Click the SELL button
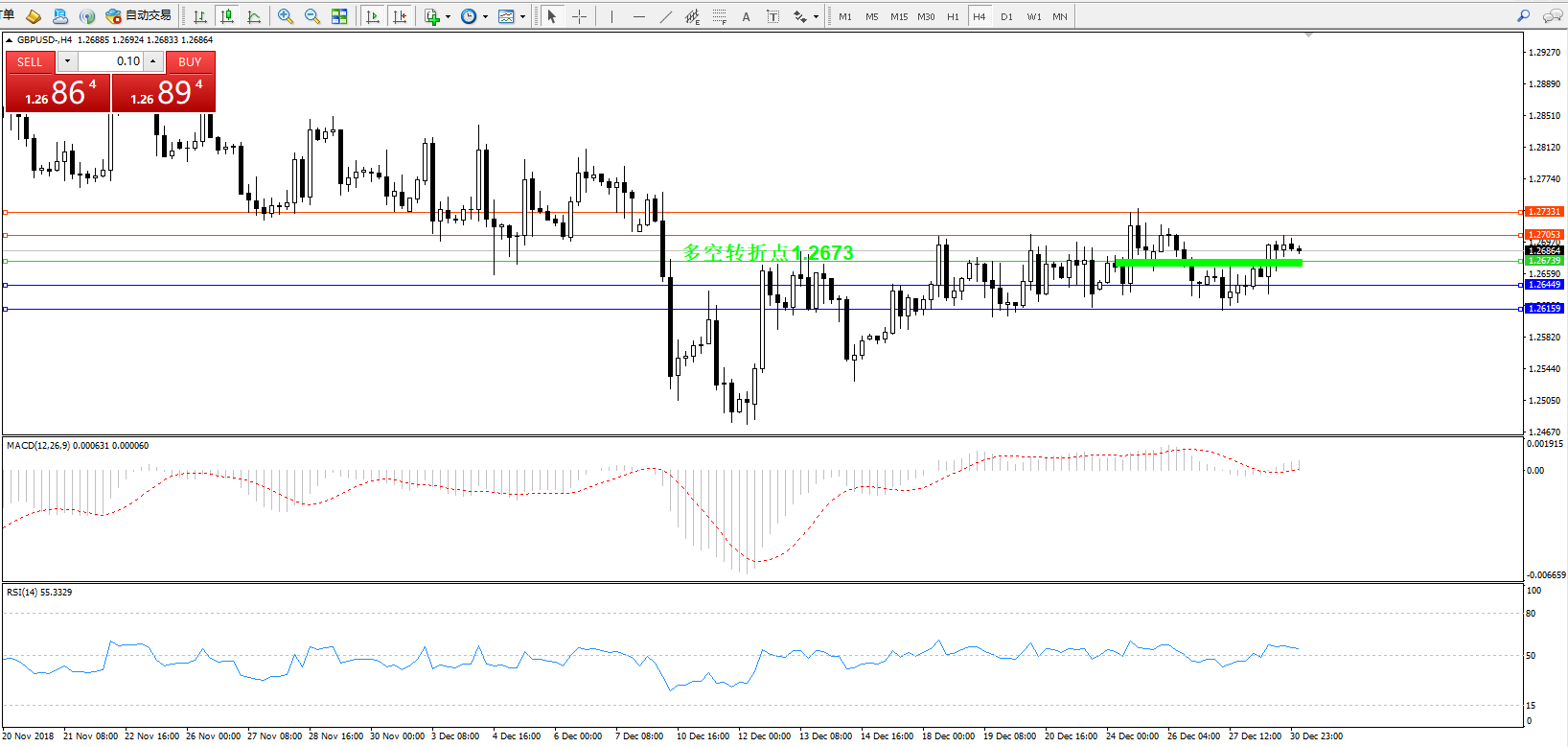Screen dimensions: 1568x747 click(30, 61)
